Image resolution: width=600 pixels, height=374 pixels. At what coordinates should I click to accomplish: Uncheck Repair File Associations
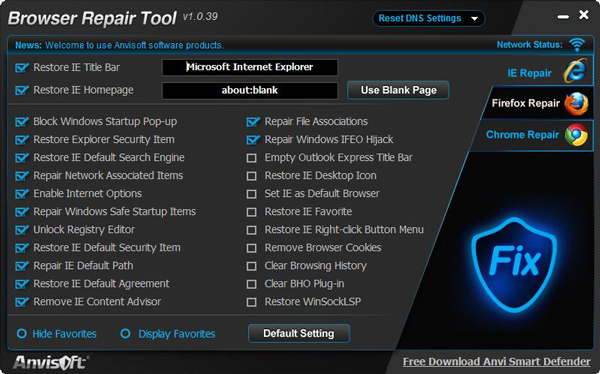click(253, 122)
